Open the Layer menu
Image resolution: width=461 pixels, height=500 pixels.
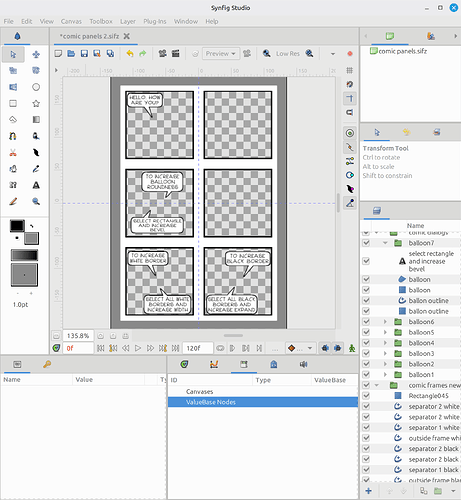(128, 21)
